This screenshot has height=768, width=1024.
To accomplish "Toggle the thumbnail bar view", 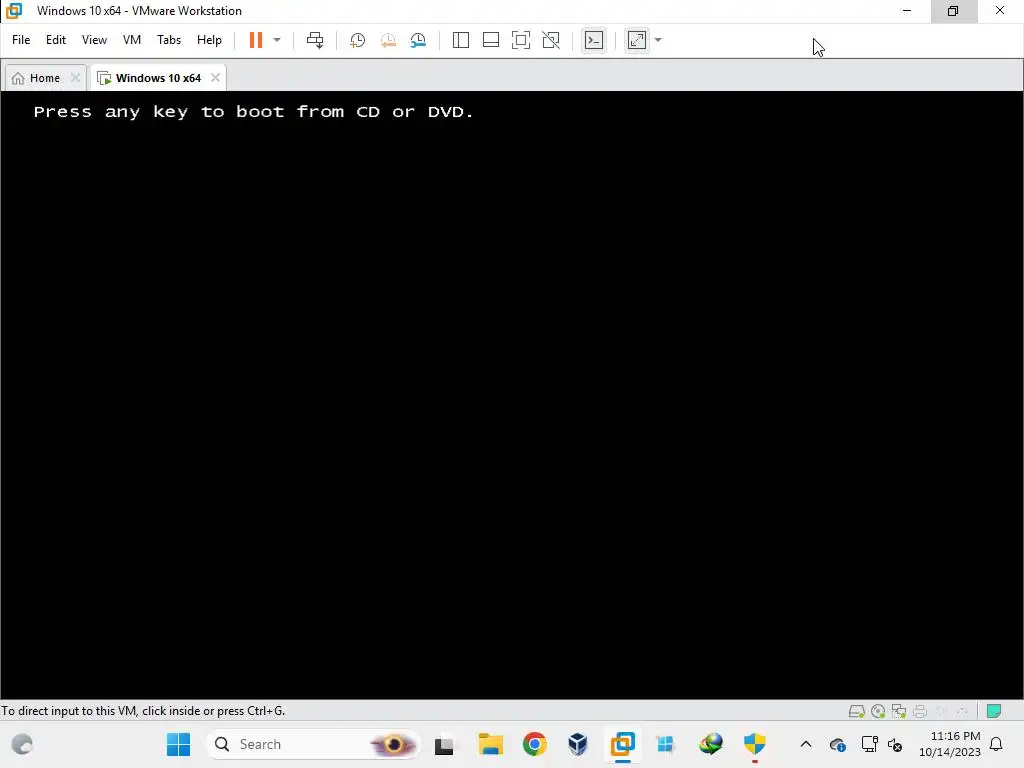I will point(490,40).
